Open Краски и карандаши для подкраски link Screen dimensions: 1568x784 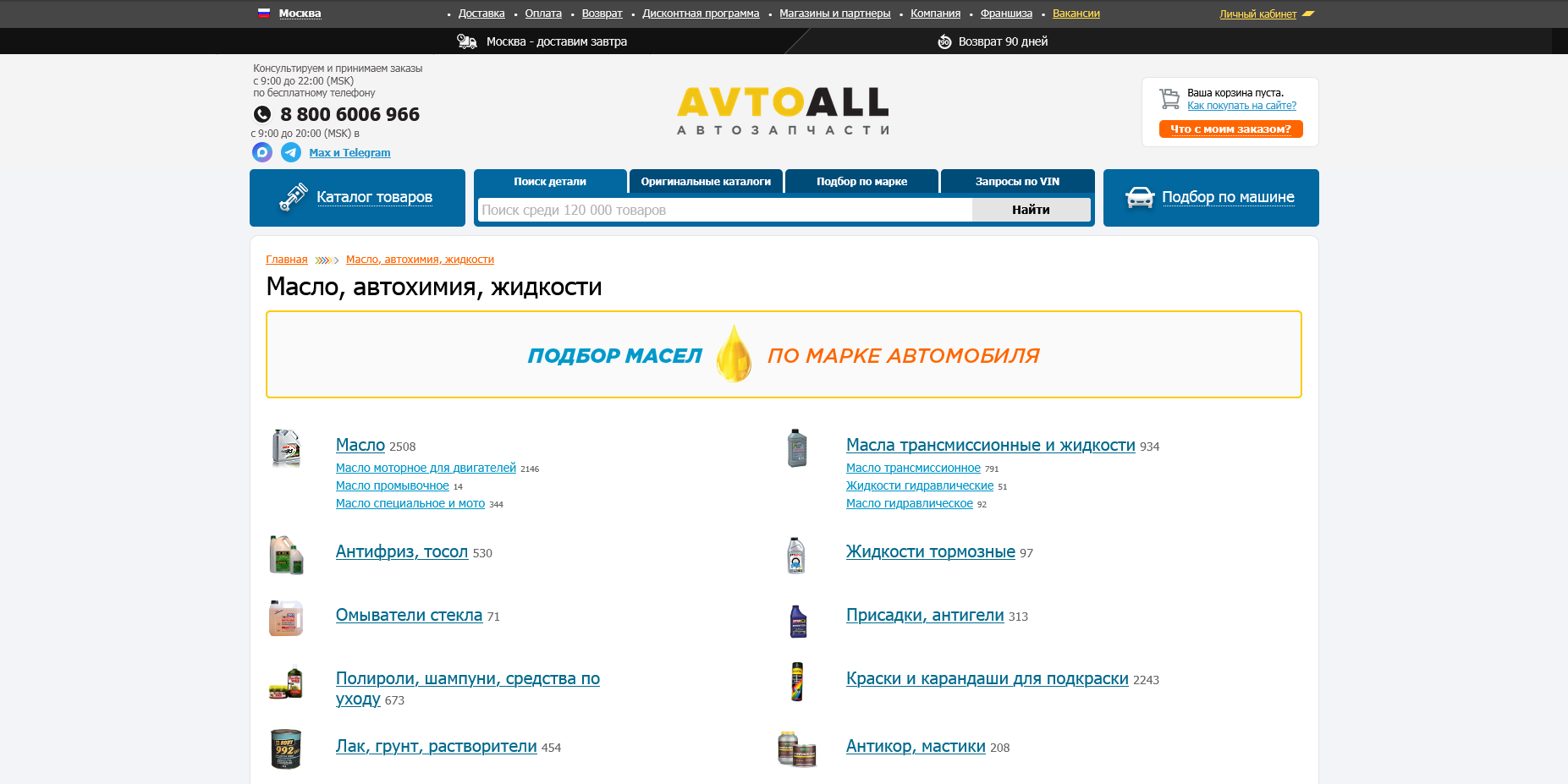coord(988,678)
